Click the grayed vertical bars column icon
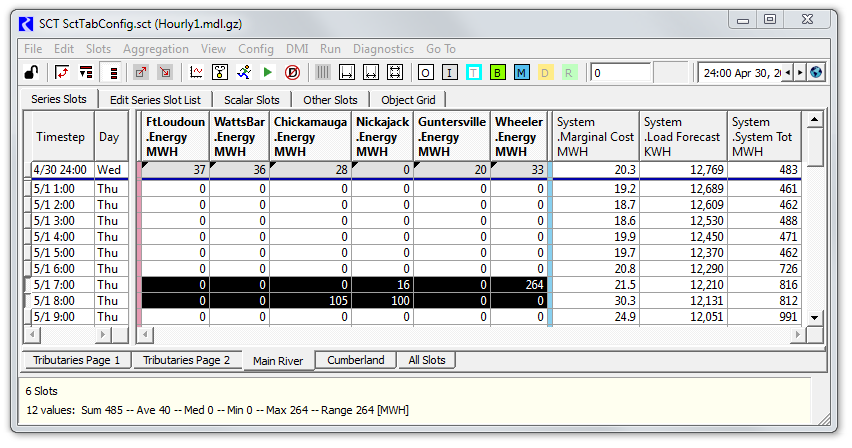Viewport: 852px width, 448px height. coord(323,72)
